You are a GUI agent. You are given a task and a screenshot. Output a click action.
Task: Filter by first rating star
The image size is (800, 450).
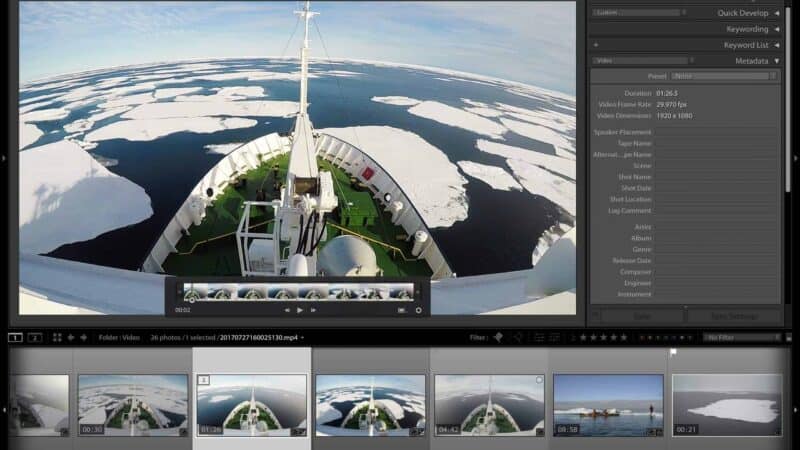coord(583,337)
